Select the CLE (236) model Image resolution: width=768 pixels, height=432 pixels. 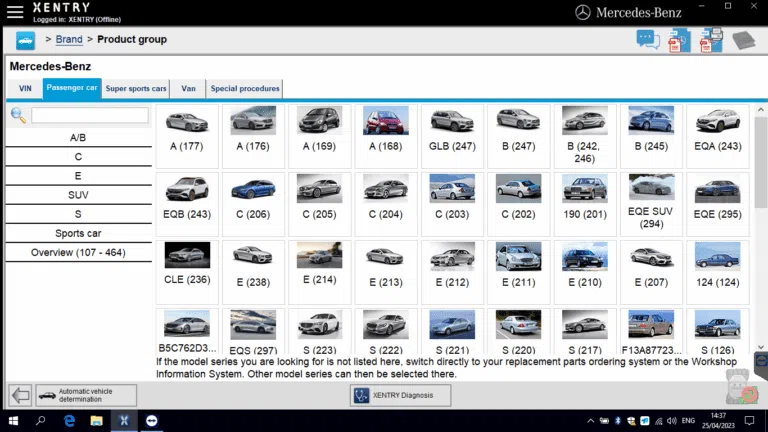187,272
